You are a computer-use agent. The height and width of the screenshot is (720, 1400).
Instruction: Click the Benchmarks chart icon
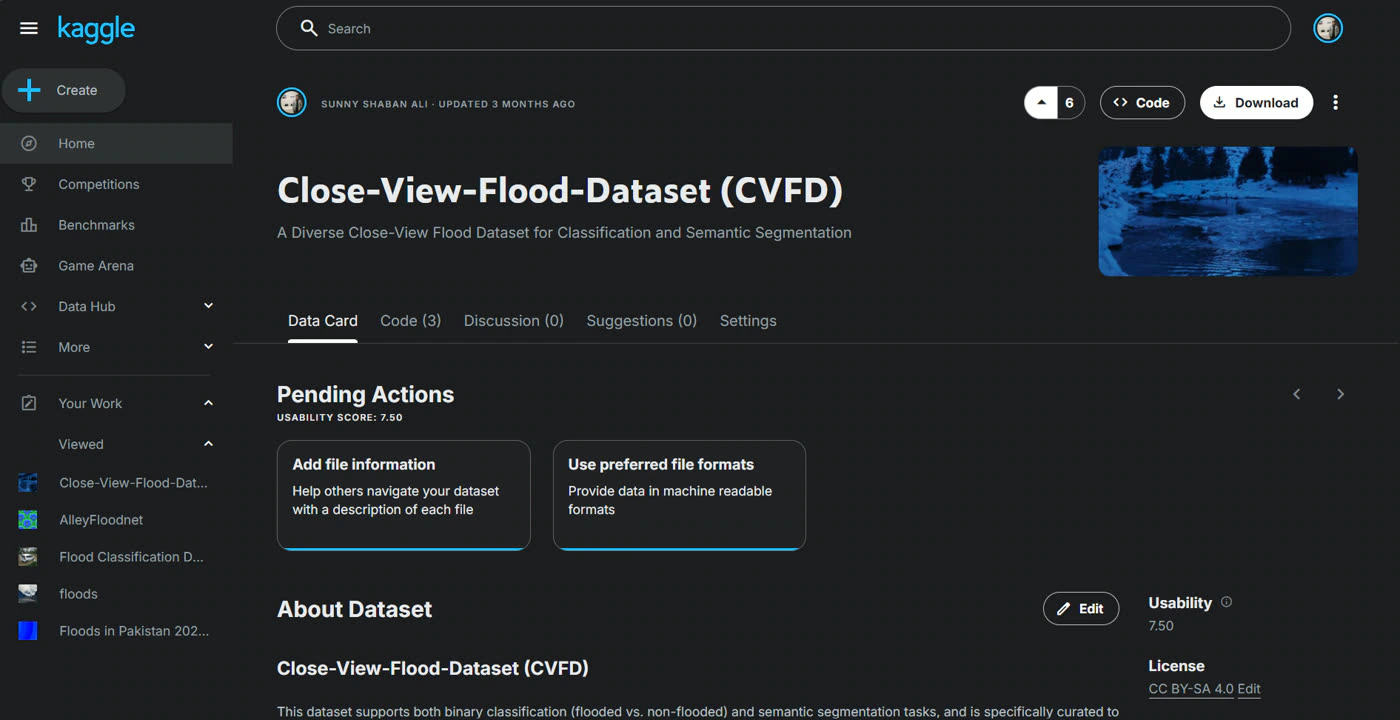29,225
